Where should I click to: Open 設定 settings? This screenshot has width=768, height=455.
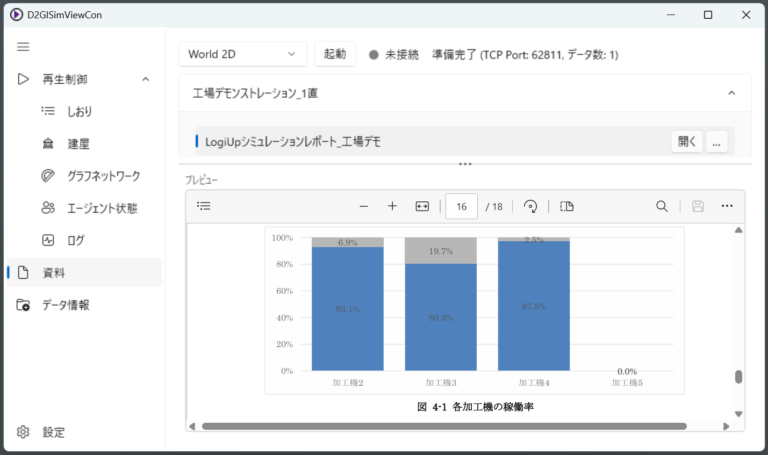83,432
